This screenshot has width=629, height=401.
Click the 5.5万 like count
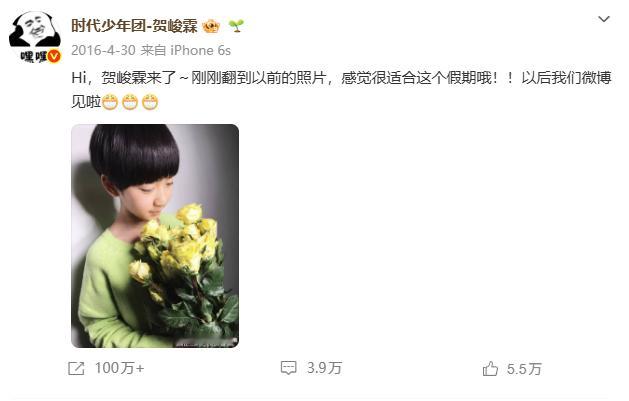tap(524, 369)
